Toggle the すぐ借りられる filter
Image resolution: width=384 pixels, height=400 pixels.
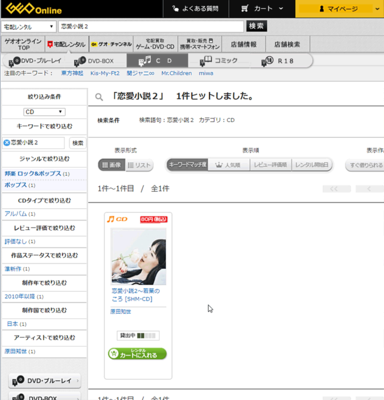point(365,165)
